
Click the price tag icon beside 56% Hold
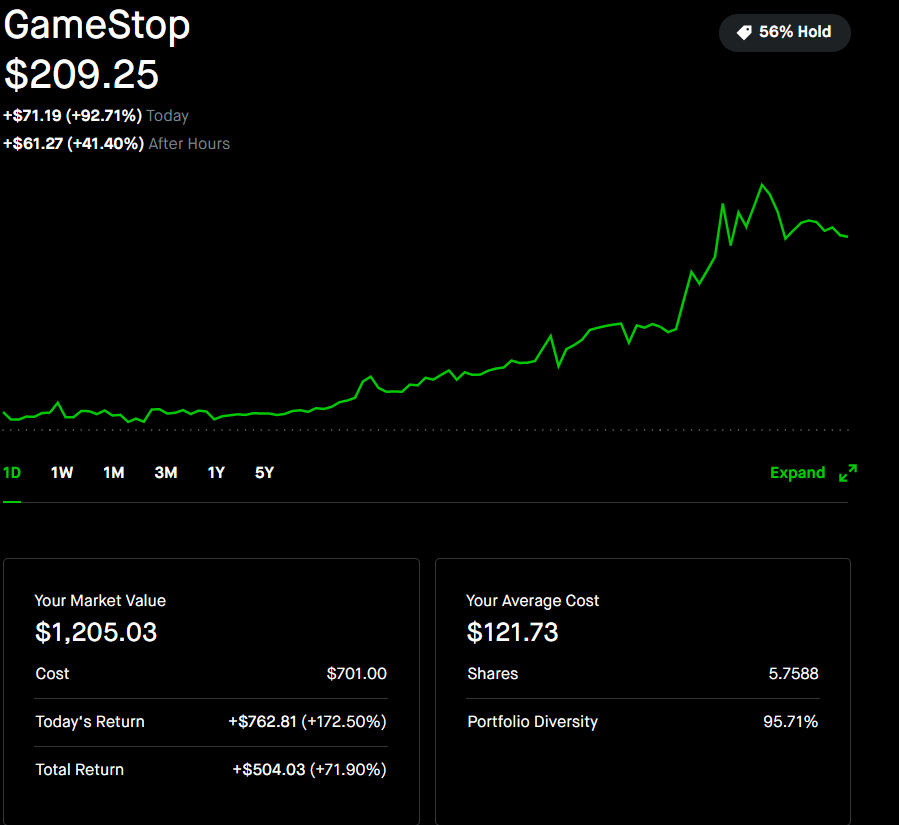tap(744, 32)
